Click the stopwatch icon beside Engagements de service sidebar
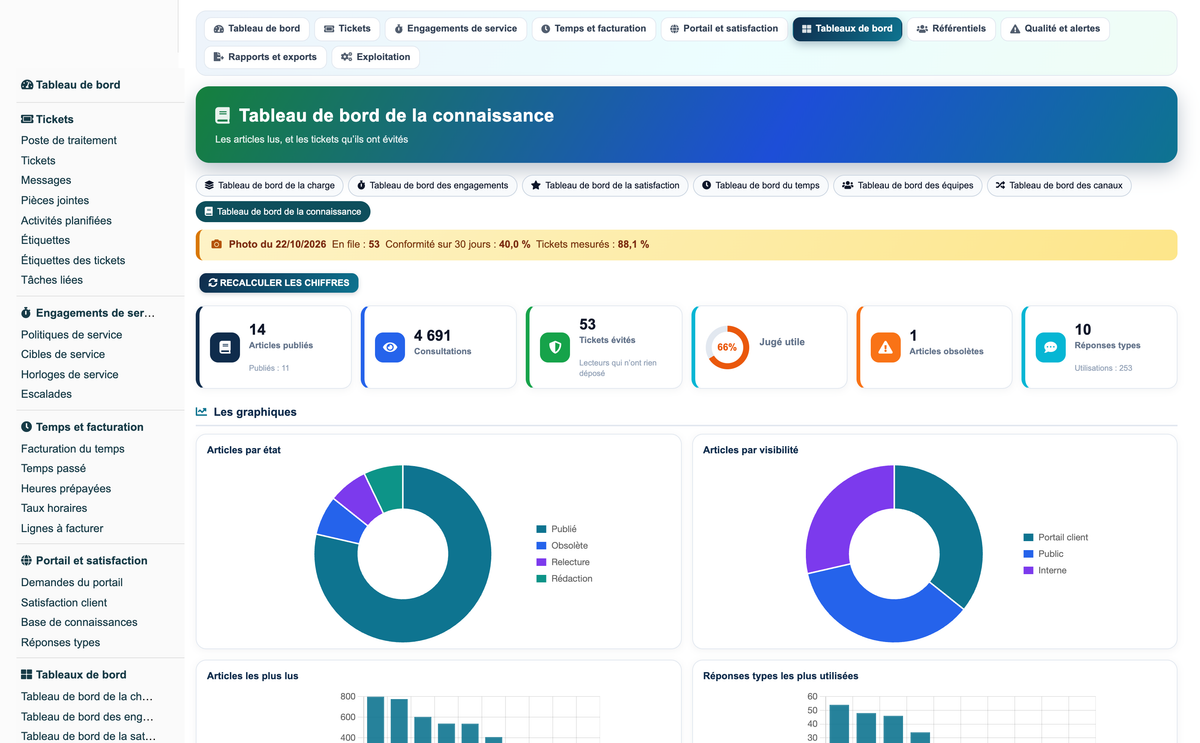1200x743 pixels. (27, 313)
